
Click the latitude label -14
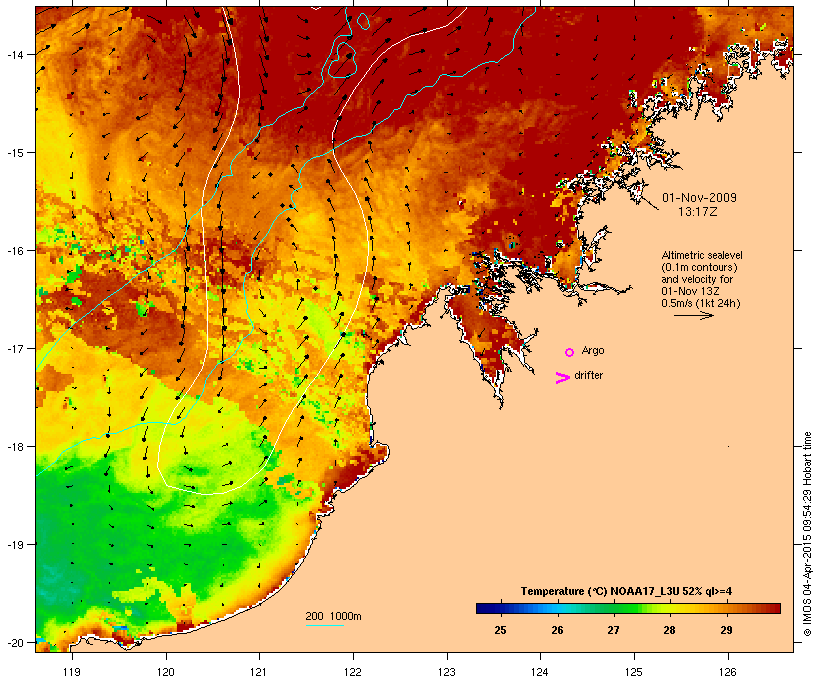coord(15,54)
